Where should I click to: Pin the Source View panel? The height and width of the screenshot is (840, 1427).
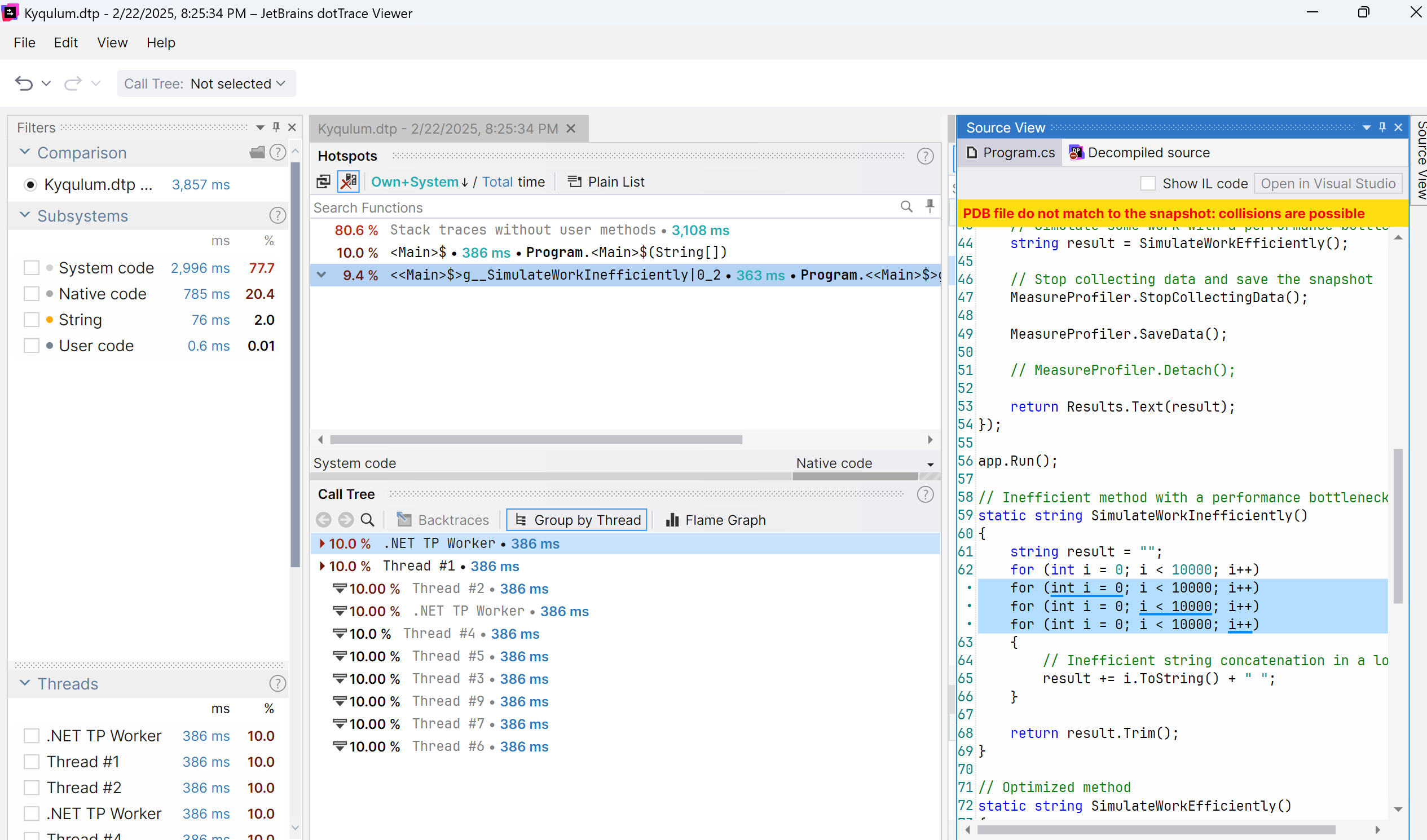point(1382,127)
